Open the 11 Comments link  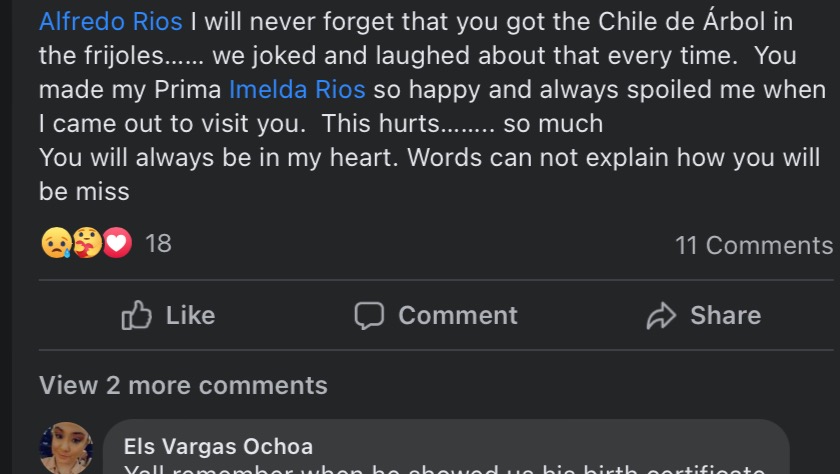click(x=753, y=245)
